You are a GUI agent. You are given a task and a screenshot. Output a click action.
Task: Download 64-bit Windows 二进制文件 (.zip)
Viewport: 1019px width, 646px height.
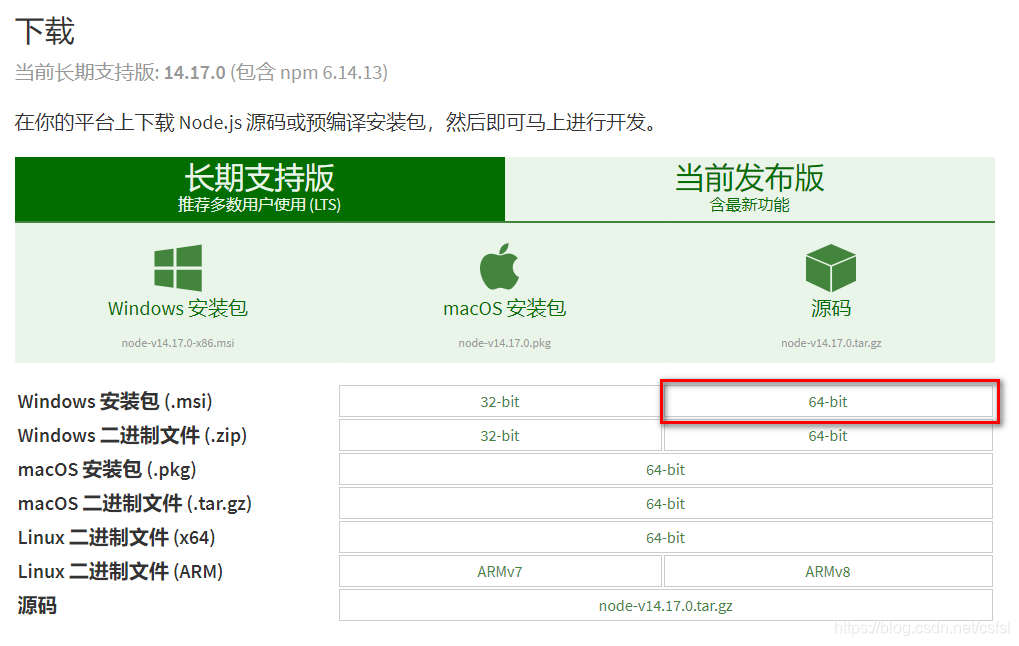click(x=828, y=435)
